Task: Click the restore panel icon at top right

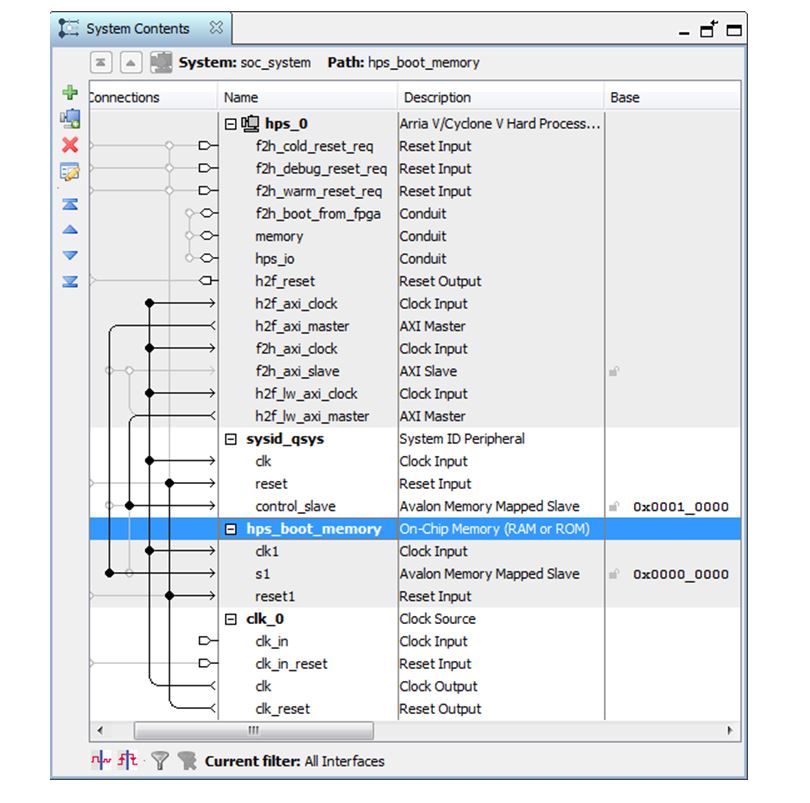Action: [708, 29]
